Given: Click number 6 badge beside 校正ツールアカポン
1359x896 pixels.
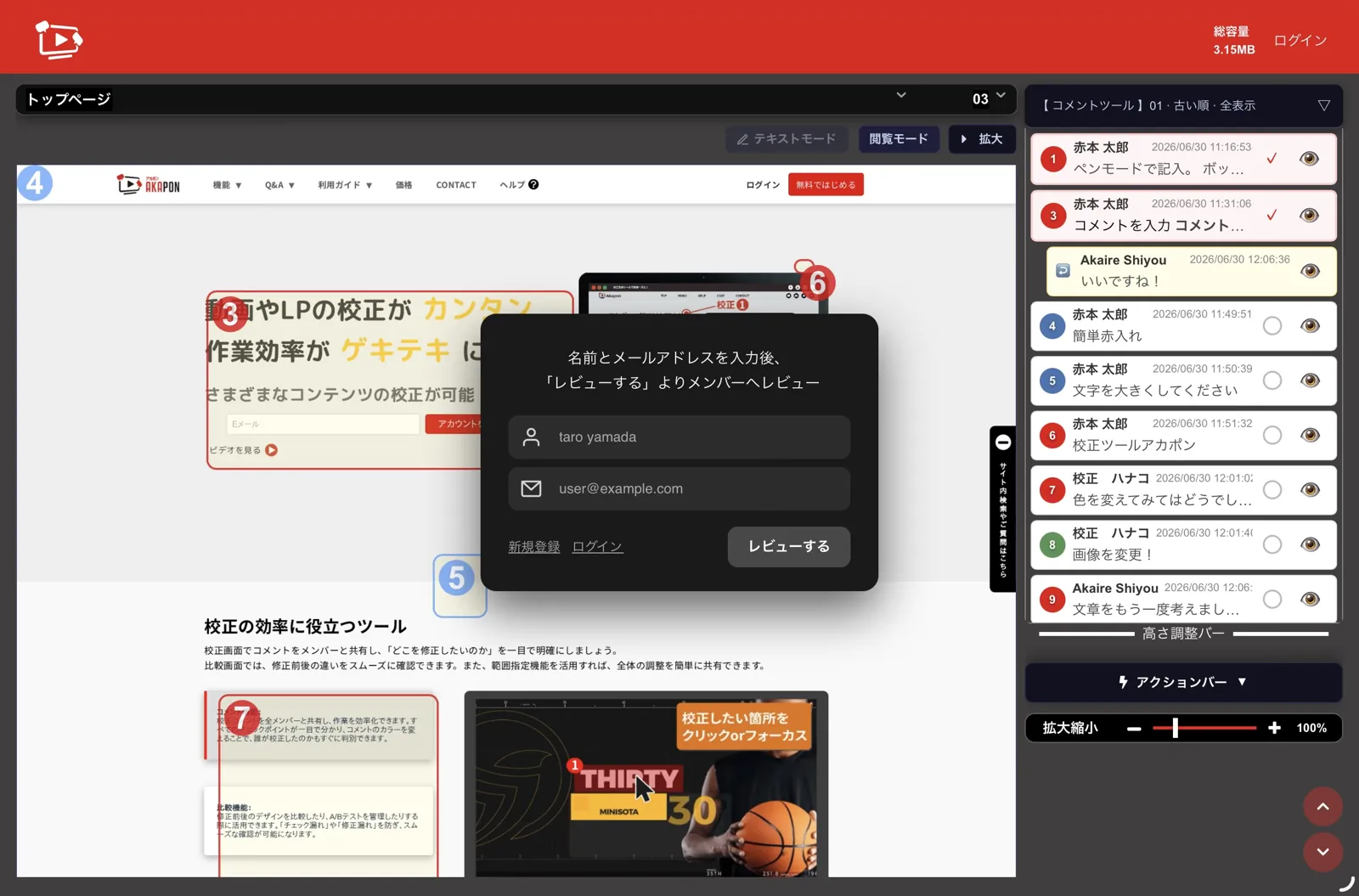Looking at the screenshot, I should tap(1052, 435).
